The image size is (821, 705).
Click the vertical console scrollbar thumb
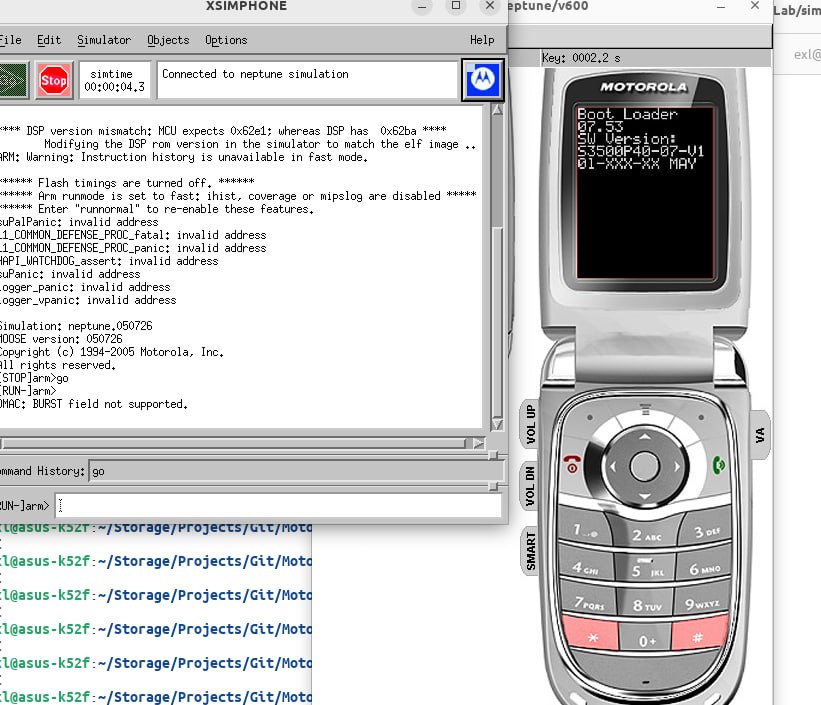(497, 321)
